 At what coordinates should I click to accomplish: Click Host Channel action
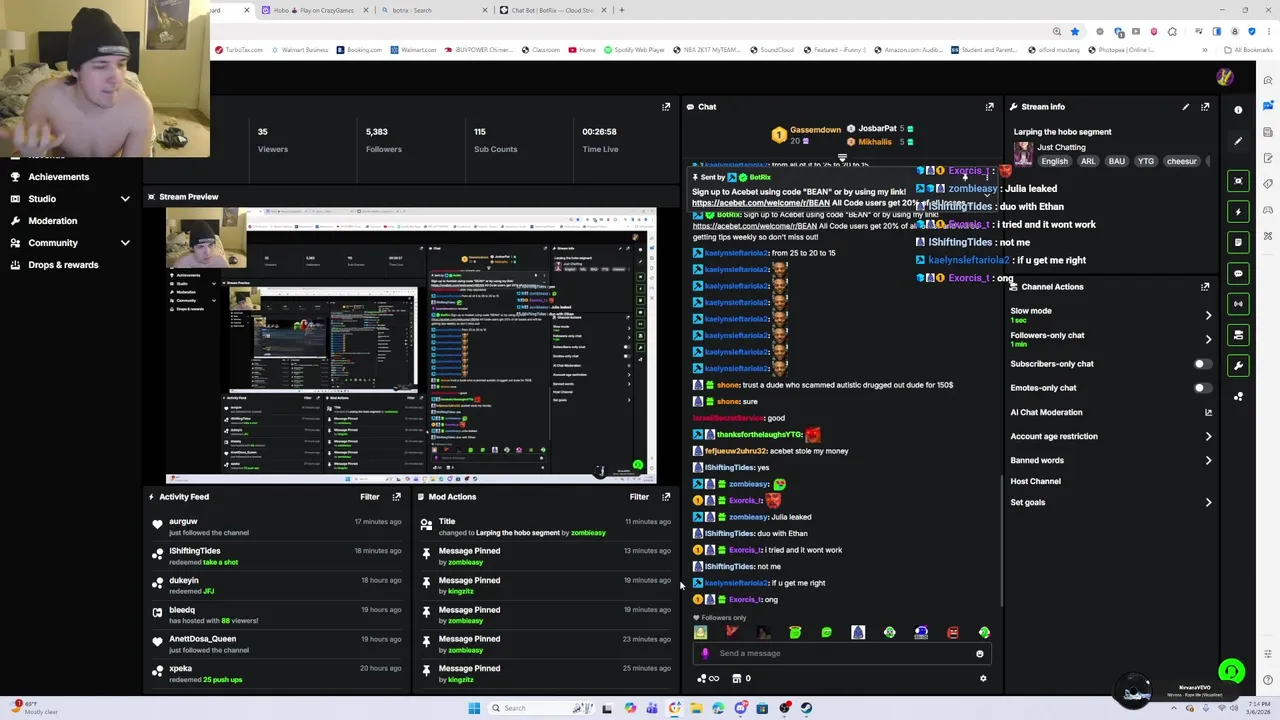point(1035,481)
